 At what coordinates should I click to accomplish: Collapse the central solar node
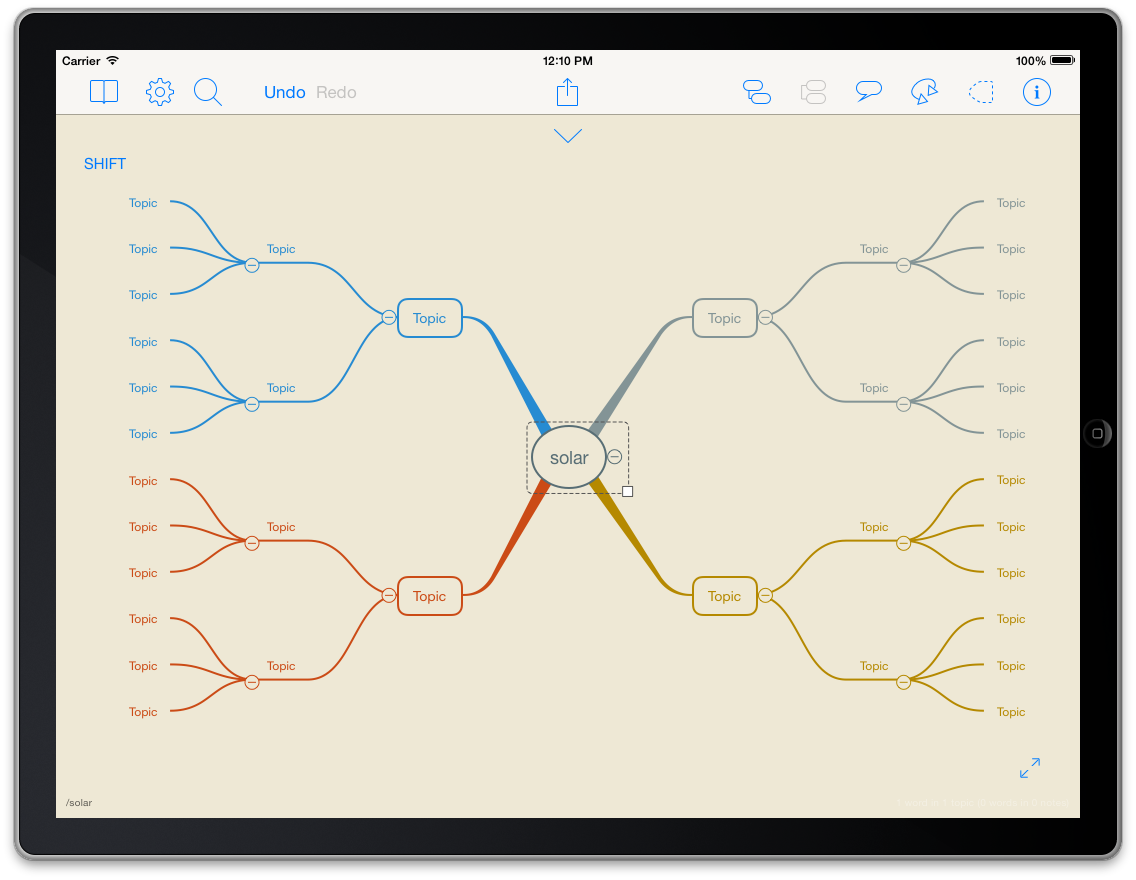[x=614, y=456]
